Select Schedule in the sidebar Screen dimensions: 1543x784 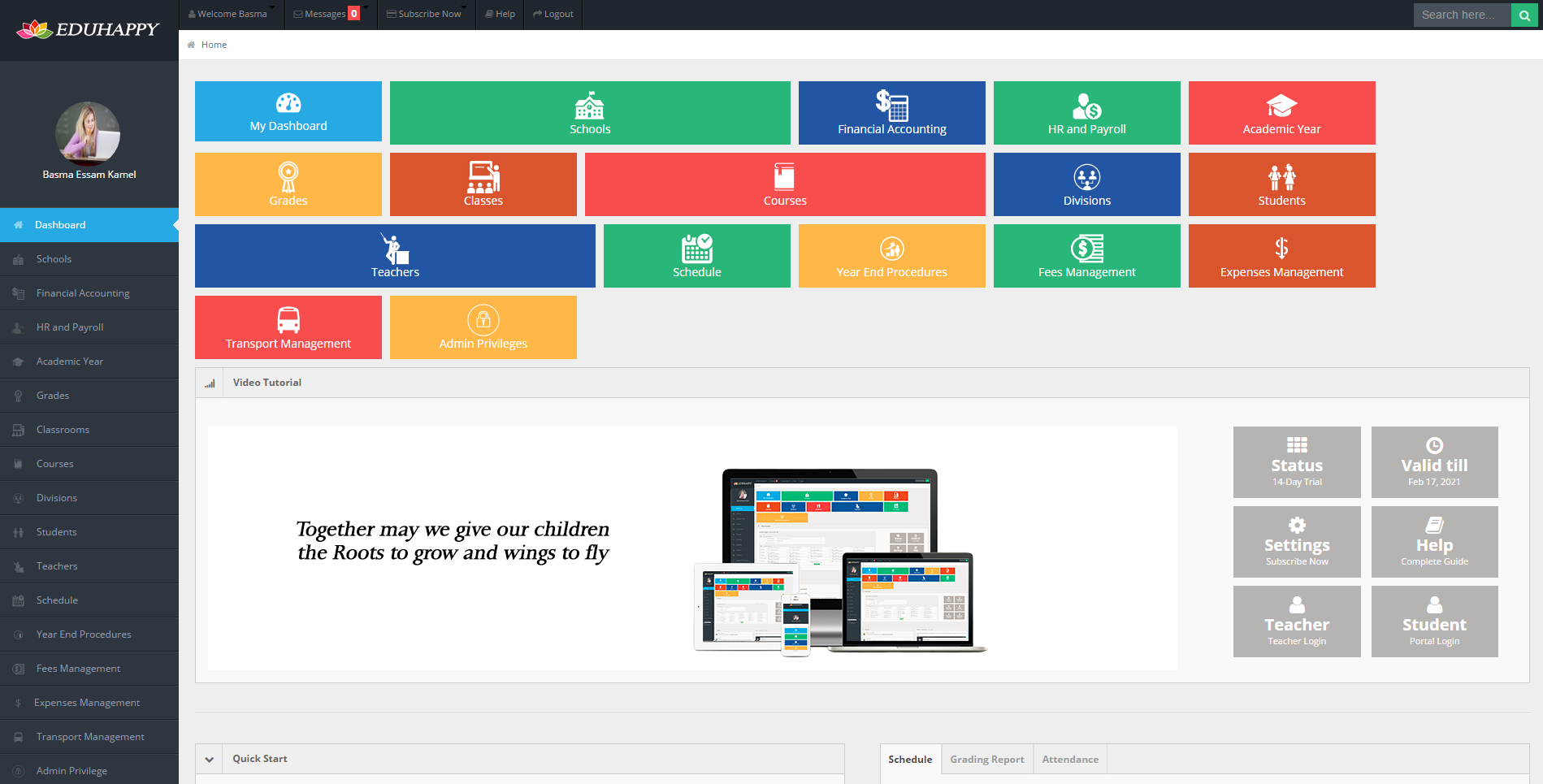[89, 600]
